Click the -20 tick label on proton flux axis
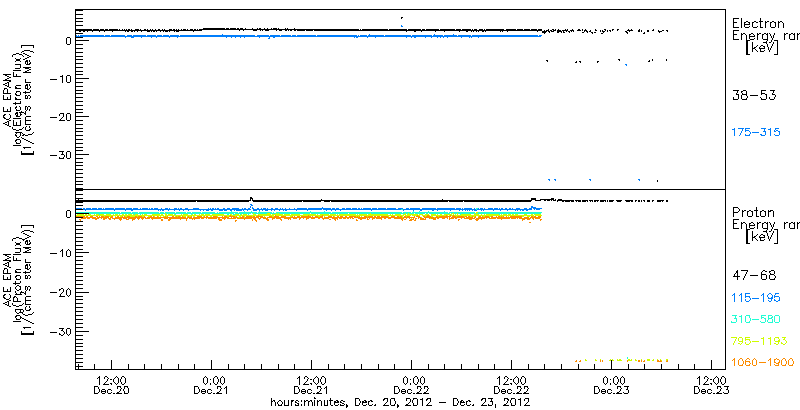The image size is (800, 410). (x=60, y=292)
